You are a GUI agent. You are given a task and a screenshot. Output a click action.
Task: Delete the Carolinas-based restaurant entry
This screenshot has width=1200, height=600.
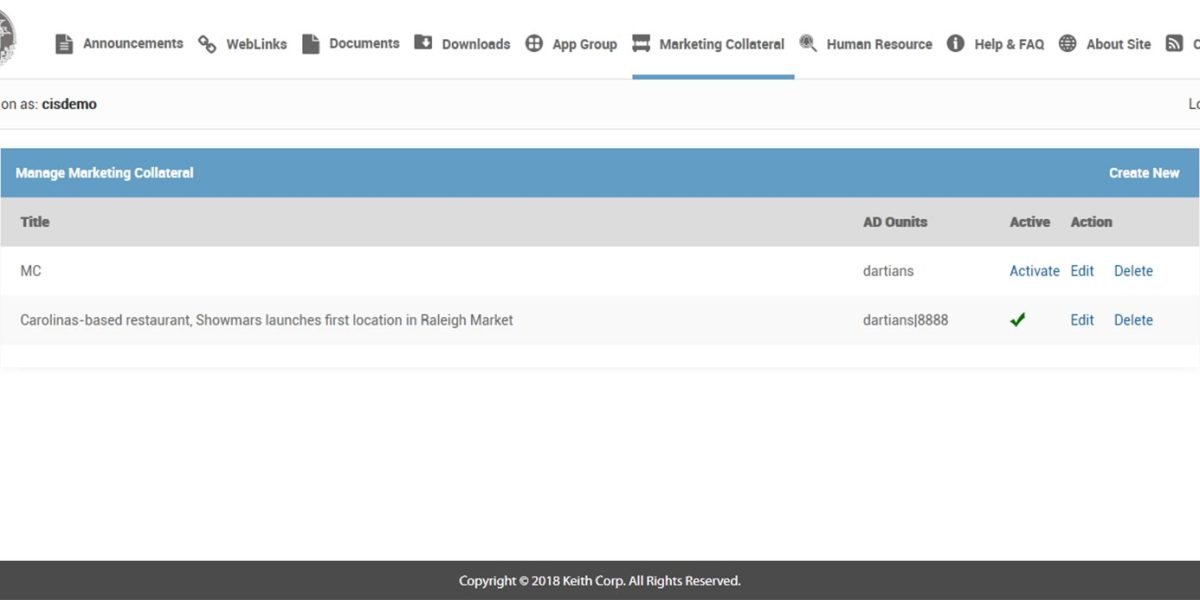point(1133,320)
